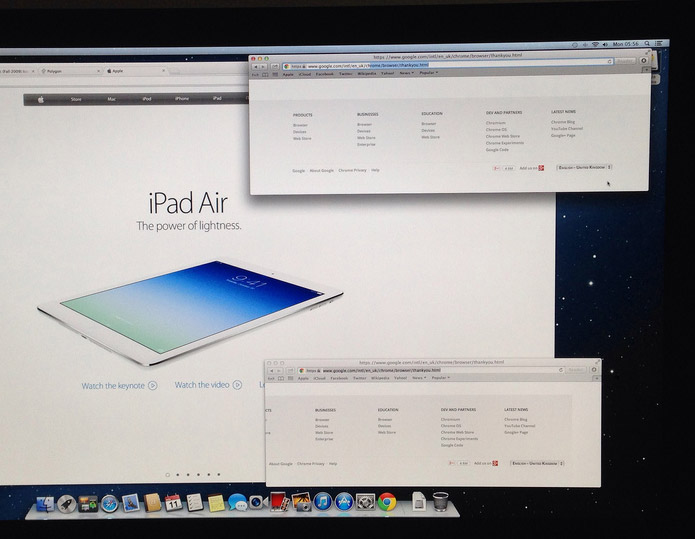Switch to the Apple tab

point(135,70)
